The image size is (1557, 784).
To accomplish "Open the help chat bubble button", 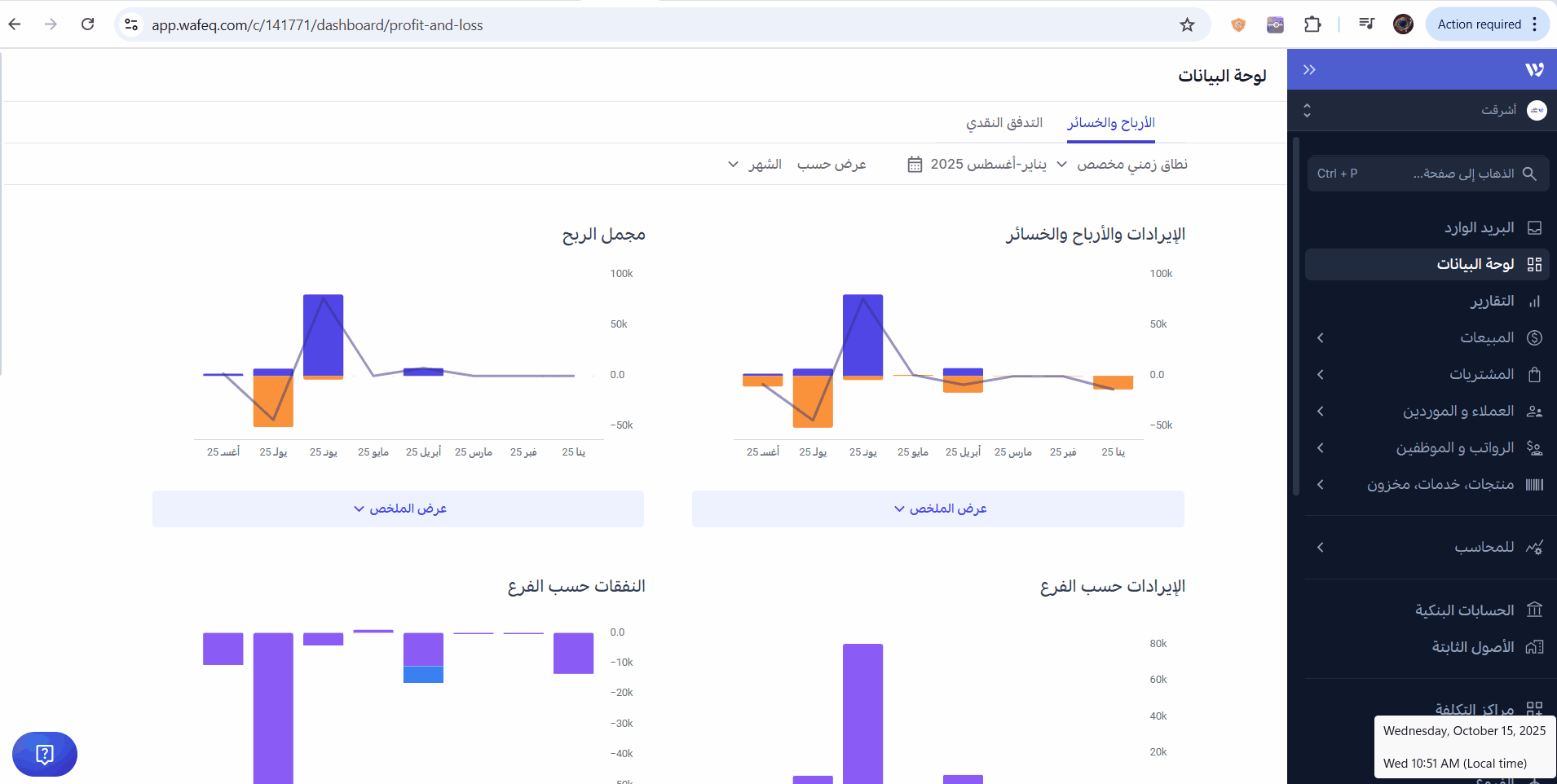I will pos(45,754).
